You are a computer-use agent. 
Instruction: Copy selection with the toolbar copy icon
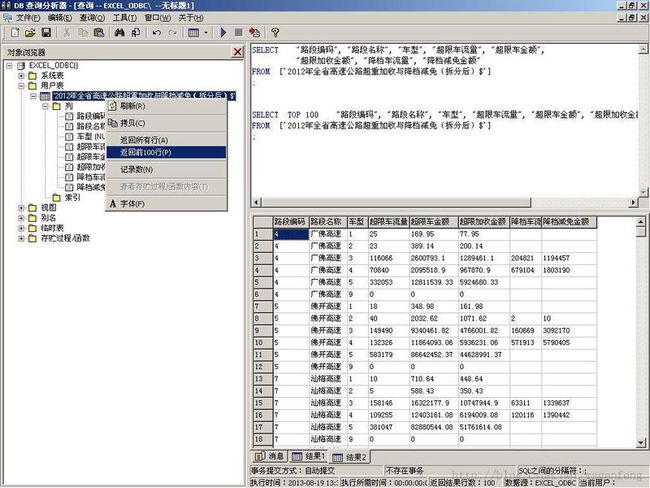coord(83,32)
